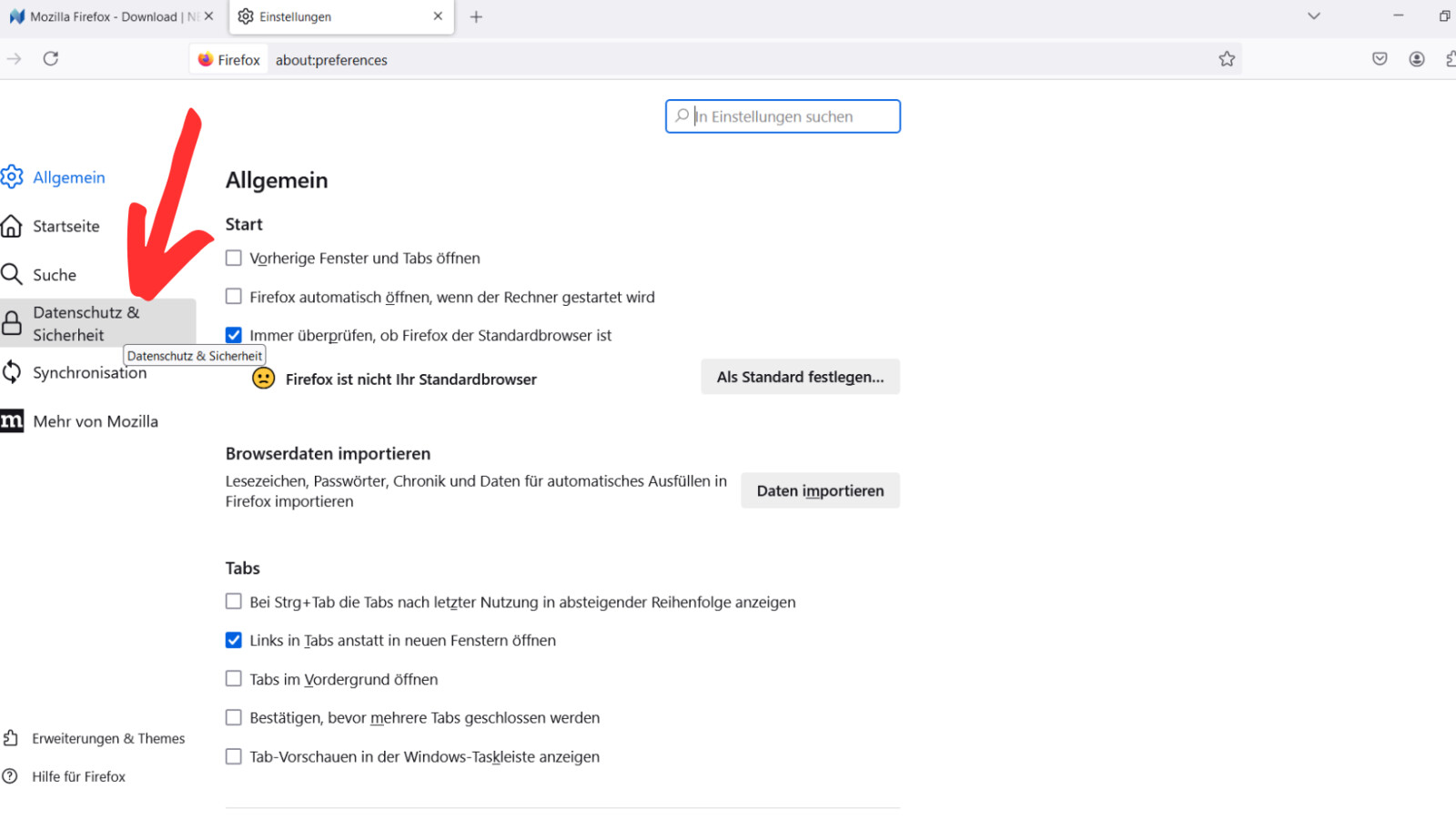The image size is (1456, 819).
Task: Open the Synchronisation settings category
Action: (89, 373)
